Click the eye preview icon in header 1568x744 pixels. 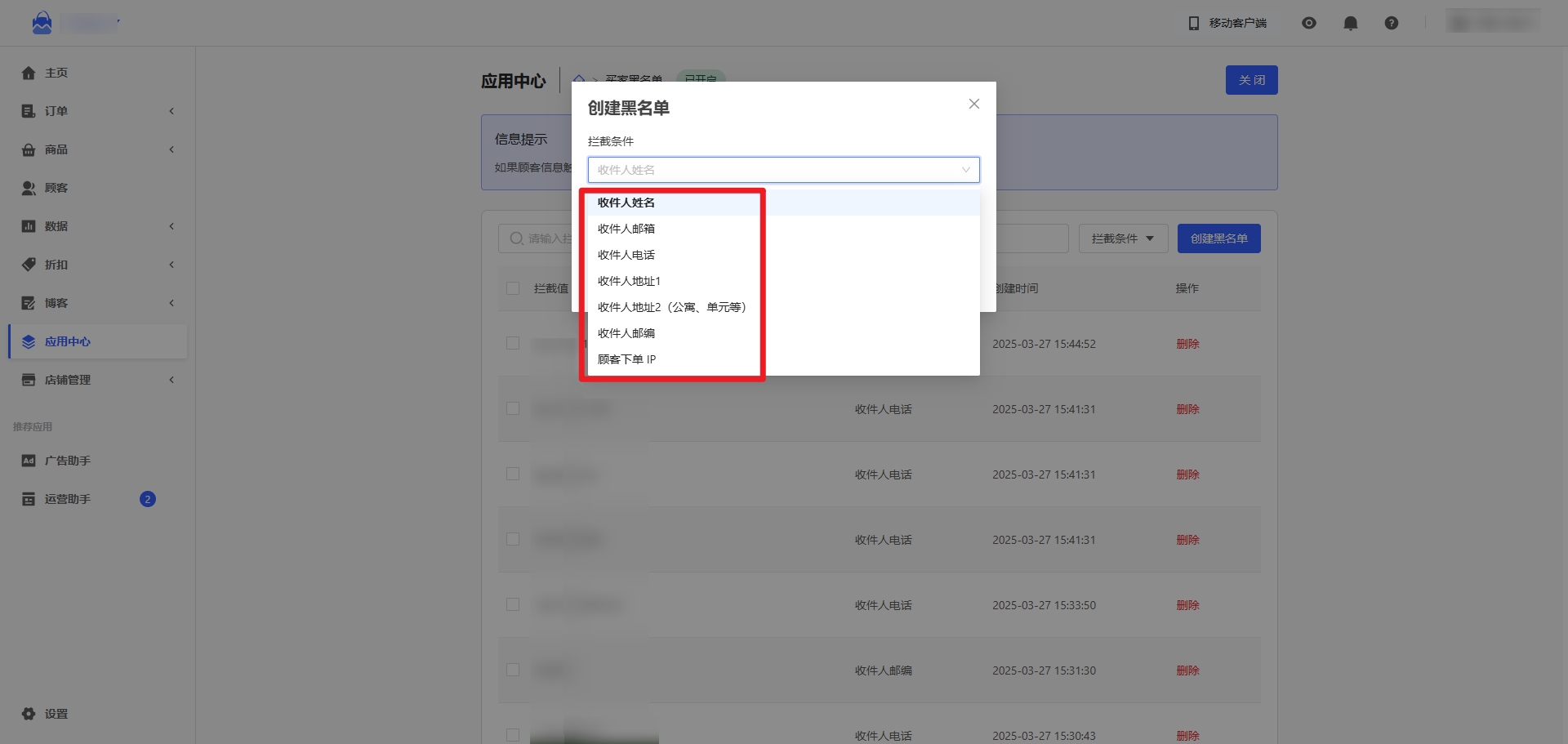[x=1309, y=23]
